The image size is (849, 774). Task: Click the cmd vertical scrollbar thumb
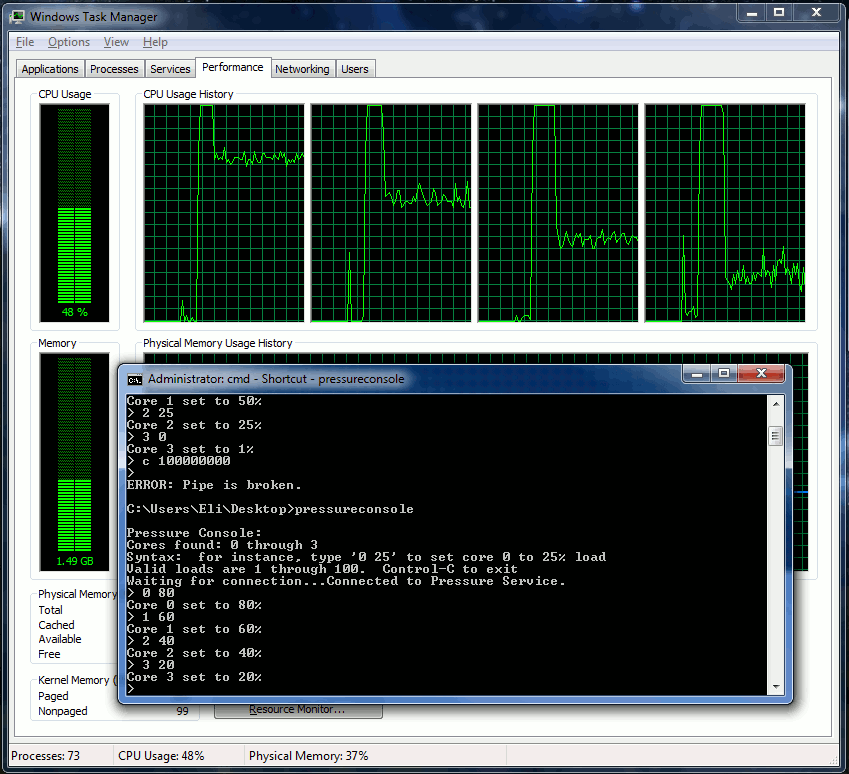pyautogui.click(x=776, y=435)
